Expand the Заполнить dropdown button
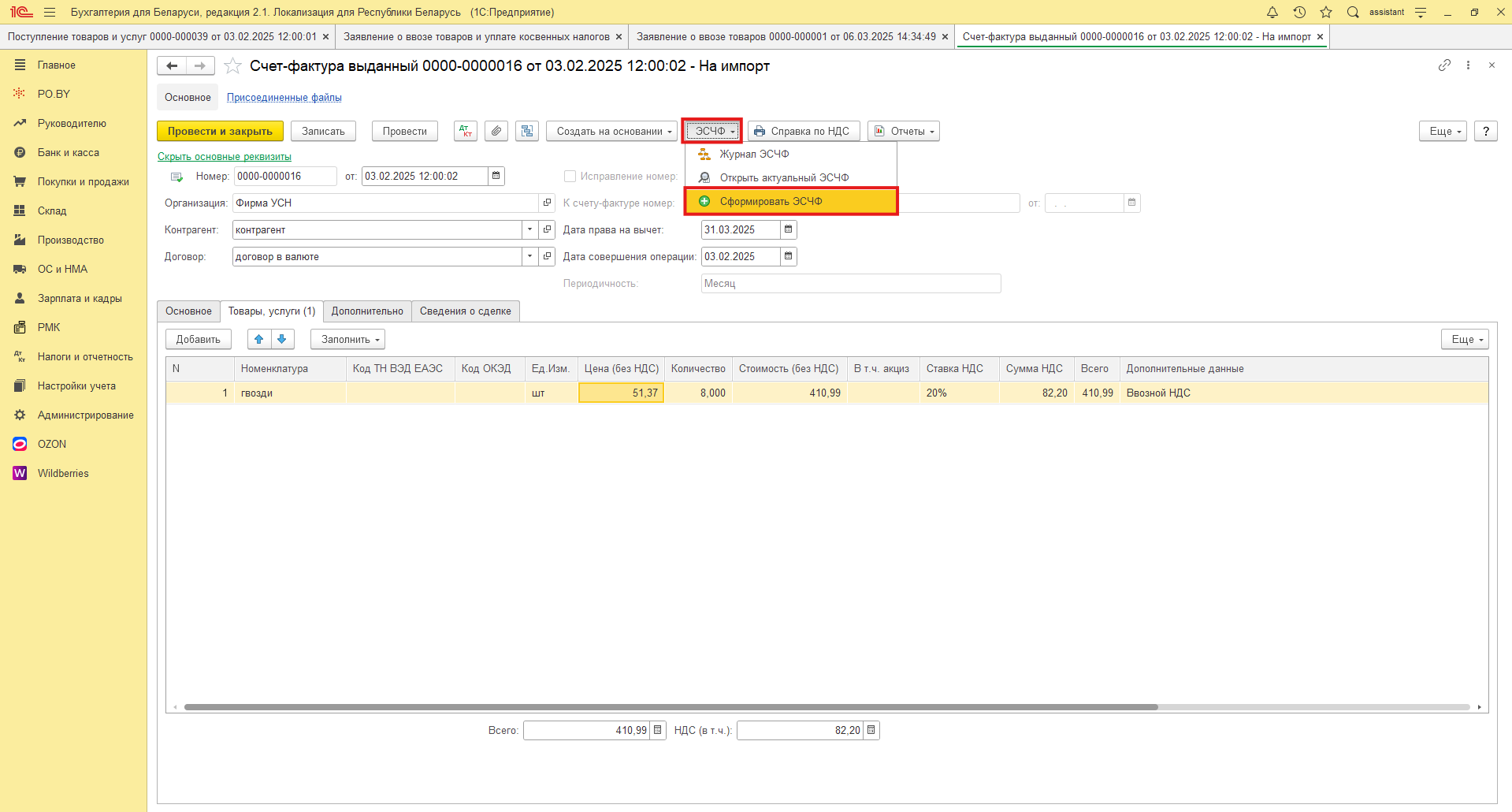Image resolution: width=1512 pixels, height=812 pixels. pos(347,339)
